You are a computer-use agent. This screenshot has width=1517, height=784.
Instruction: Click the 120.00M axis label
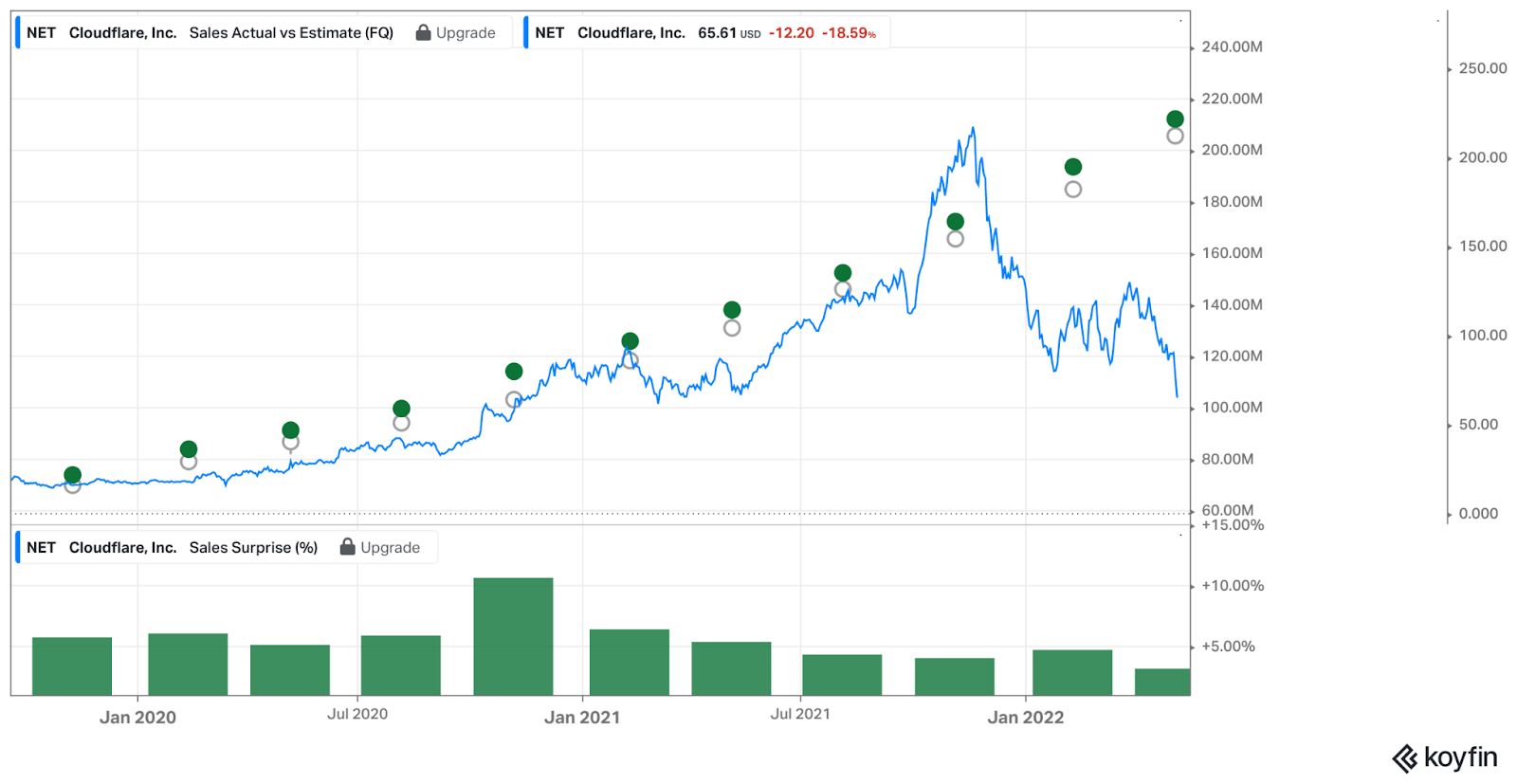(x=1232, y=356)
